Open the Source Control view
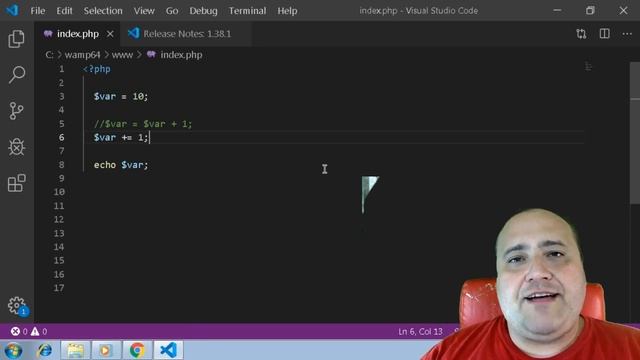This screenshot has height=360, width=640. 16,111
